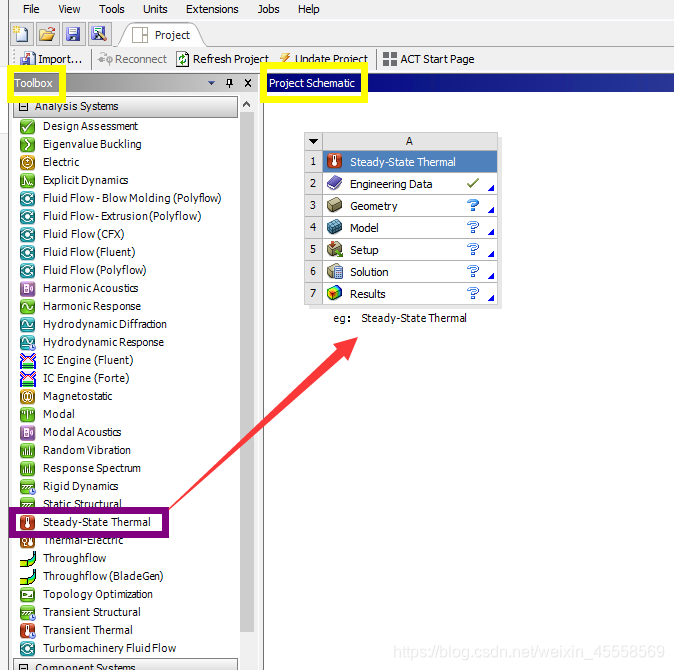Select Geometry cell in system A
Screen dimensions: 674x670
[x=410, y=206]
